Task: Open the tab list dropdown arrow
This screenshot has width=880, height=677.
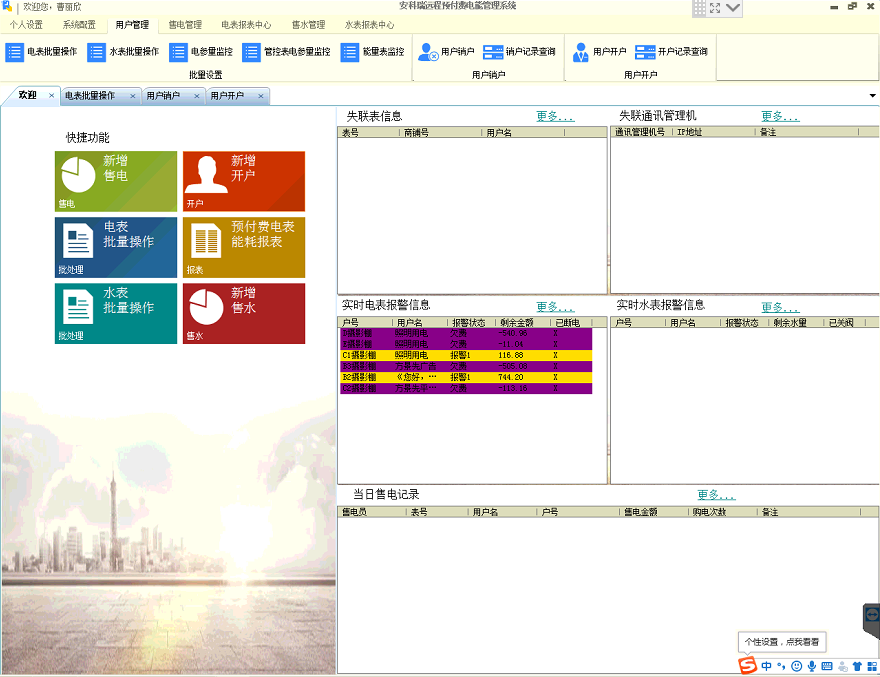Action: (873, 96)
